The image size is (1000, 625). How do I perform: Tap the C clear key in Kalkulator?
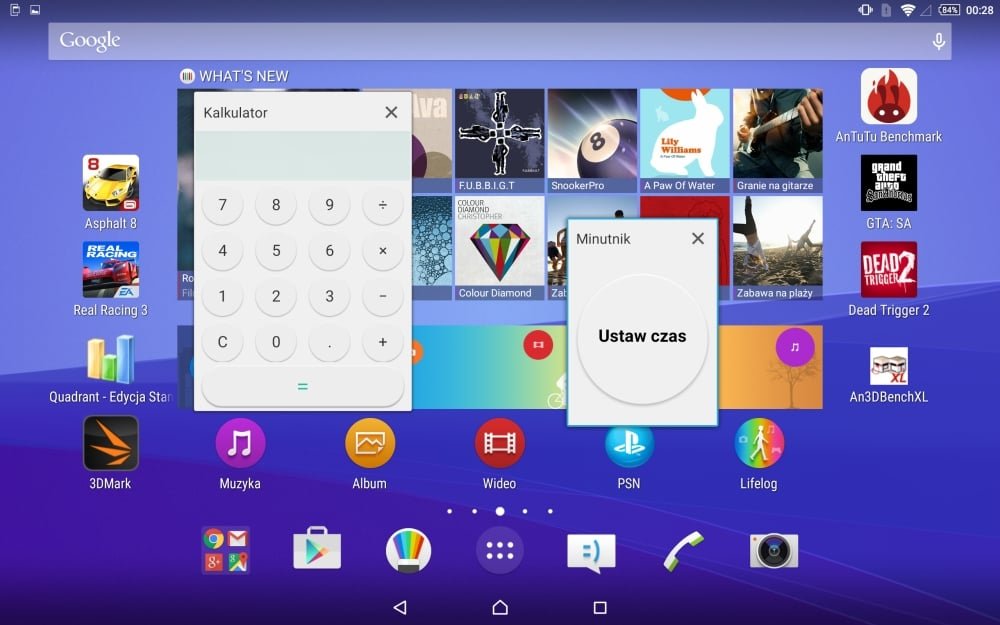(223, 342)
